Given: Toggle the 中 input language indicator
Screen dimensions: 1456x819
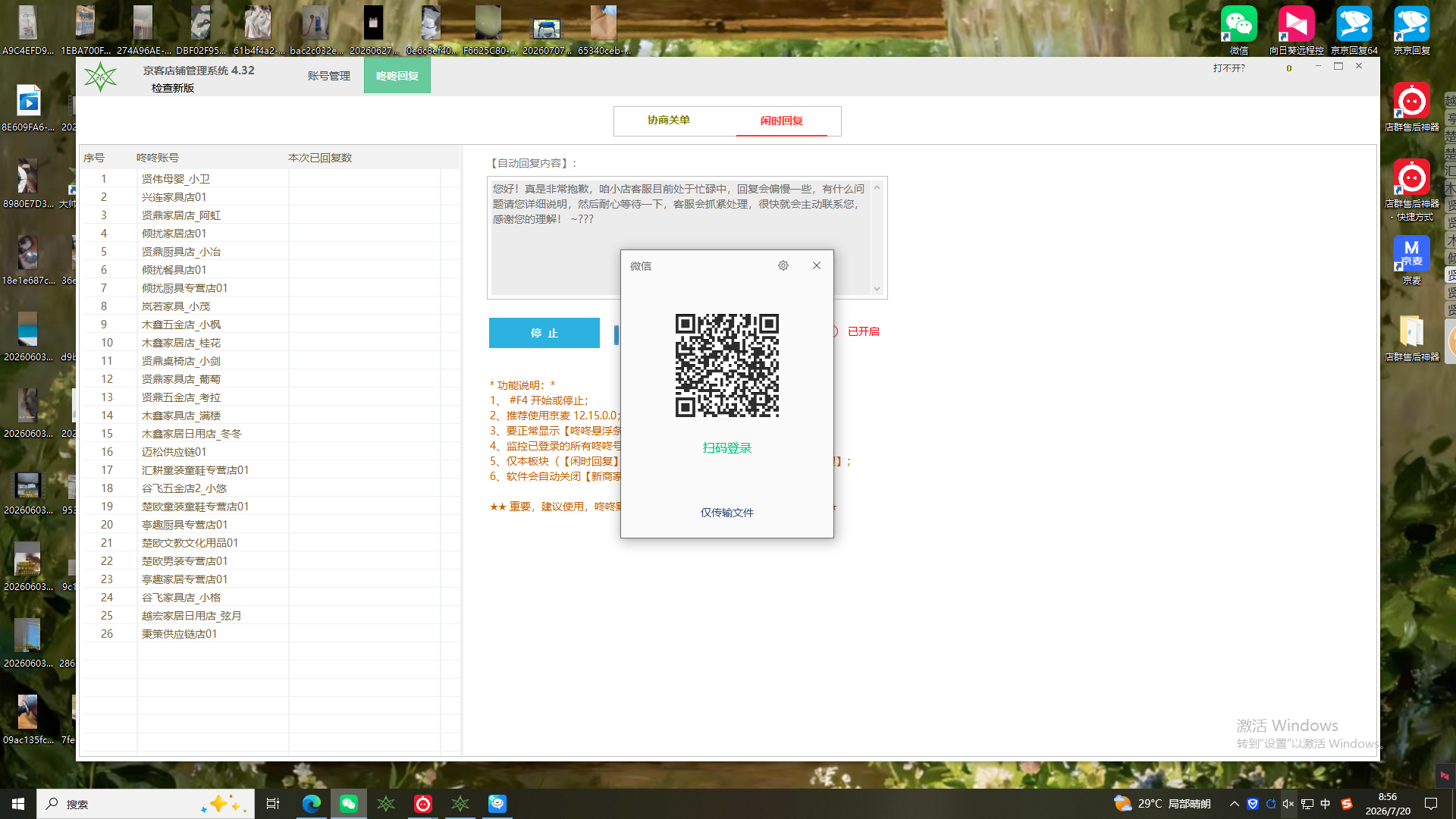Looking at the screenshot, I should [1326, 804].
